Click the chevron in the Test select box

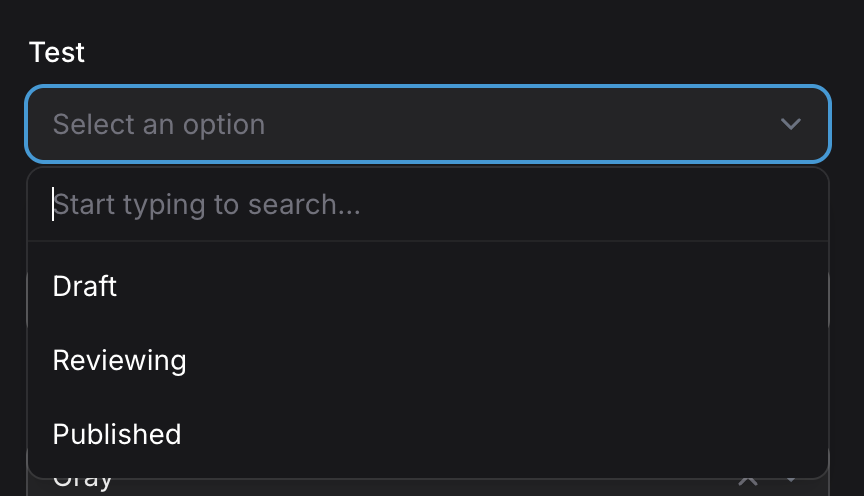click(x=790, y=124)
